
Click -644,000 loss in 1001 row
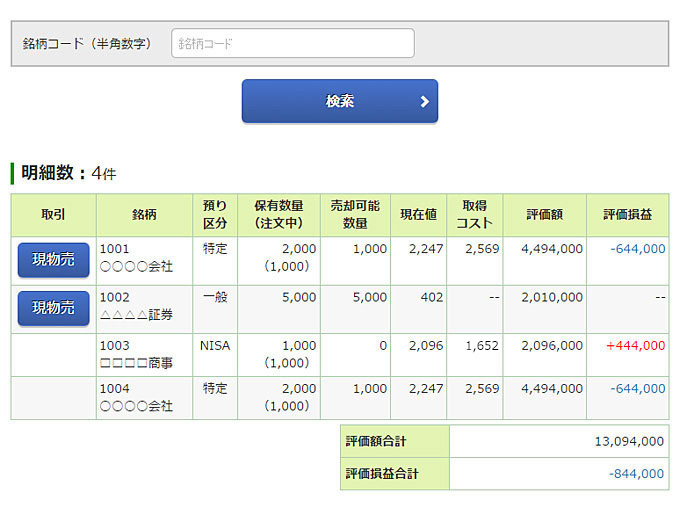(638, 249)
